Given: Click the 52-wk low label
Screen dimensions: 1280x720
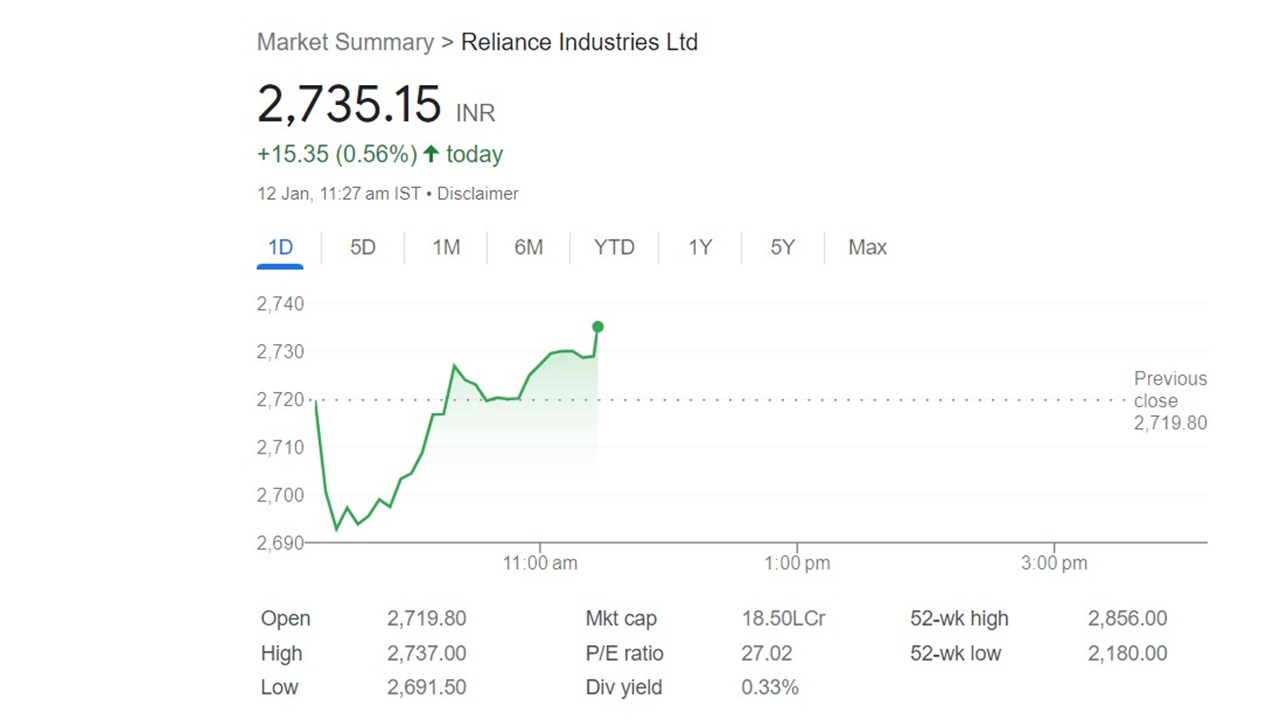Looking at the screenshot, I should 956,654.
